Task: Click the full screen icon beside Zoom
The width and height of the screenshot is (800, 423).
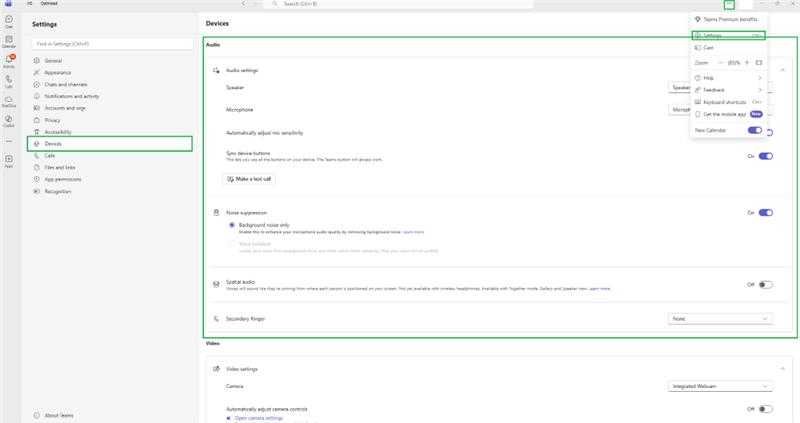Action: [759, 63]
